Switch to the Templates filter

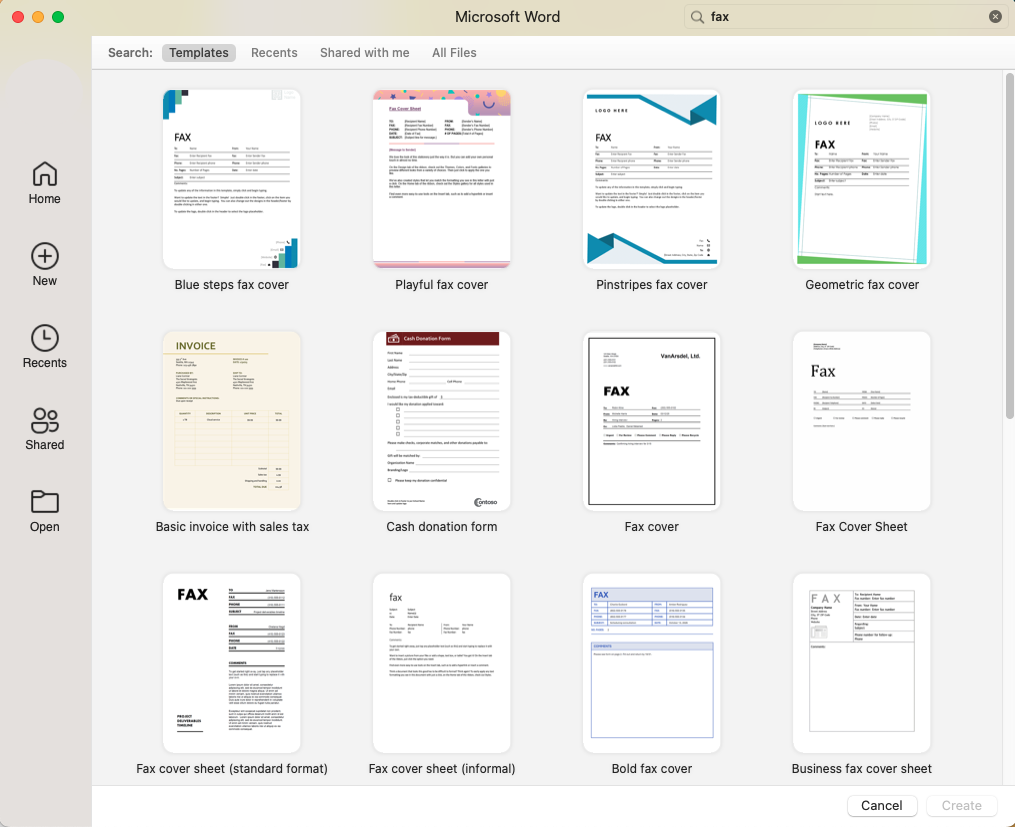198,52
